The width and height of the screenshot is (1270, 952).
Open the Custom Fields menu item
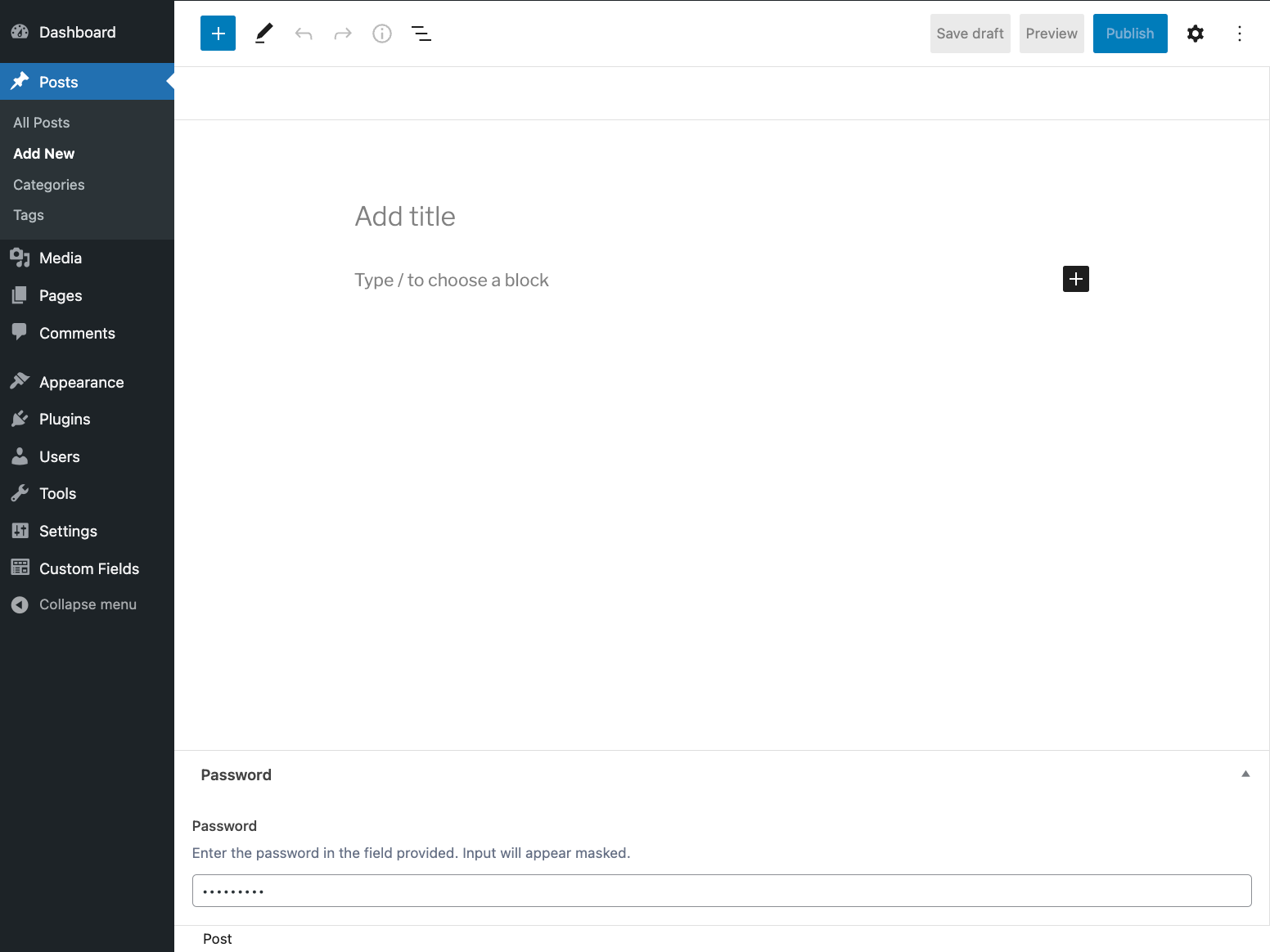click(x=89, y=568)
